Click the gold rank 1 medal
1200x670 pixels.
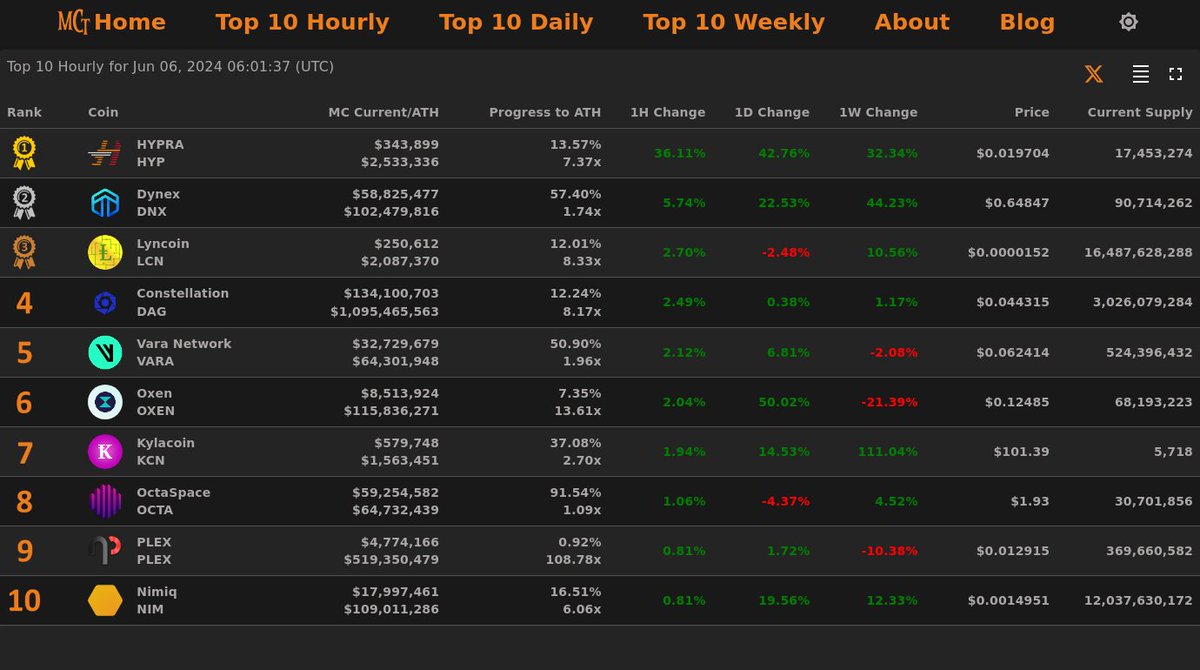click(x=24, y=153)
